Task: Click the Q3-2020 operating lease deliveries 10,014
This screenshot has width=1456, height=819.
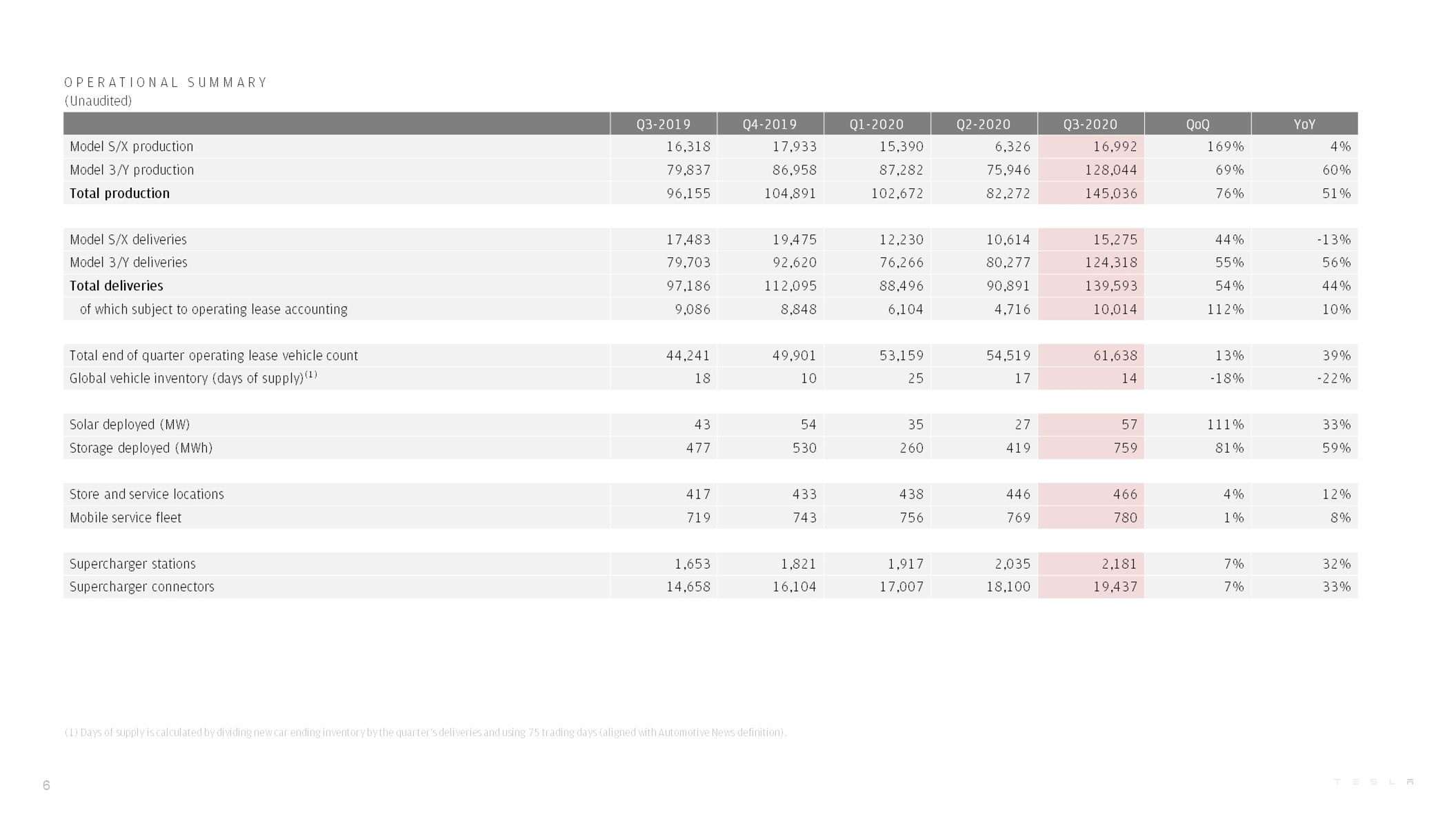Action: (x=1115, y=310)
